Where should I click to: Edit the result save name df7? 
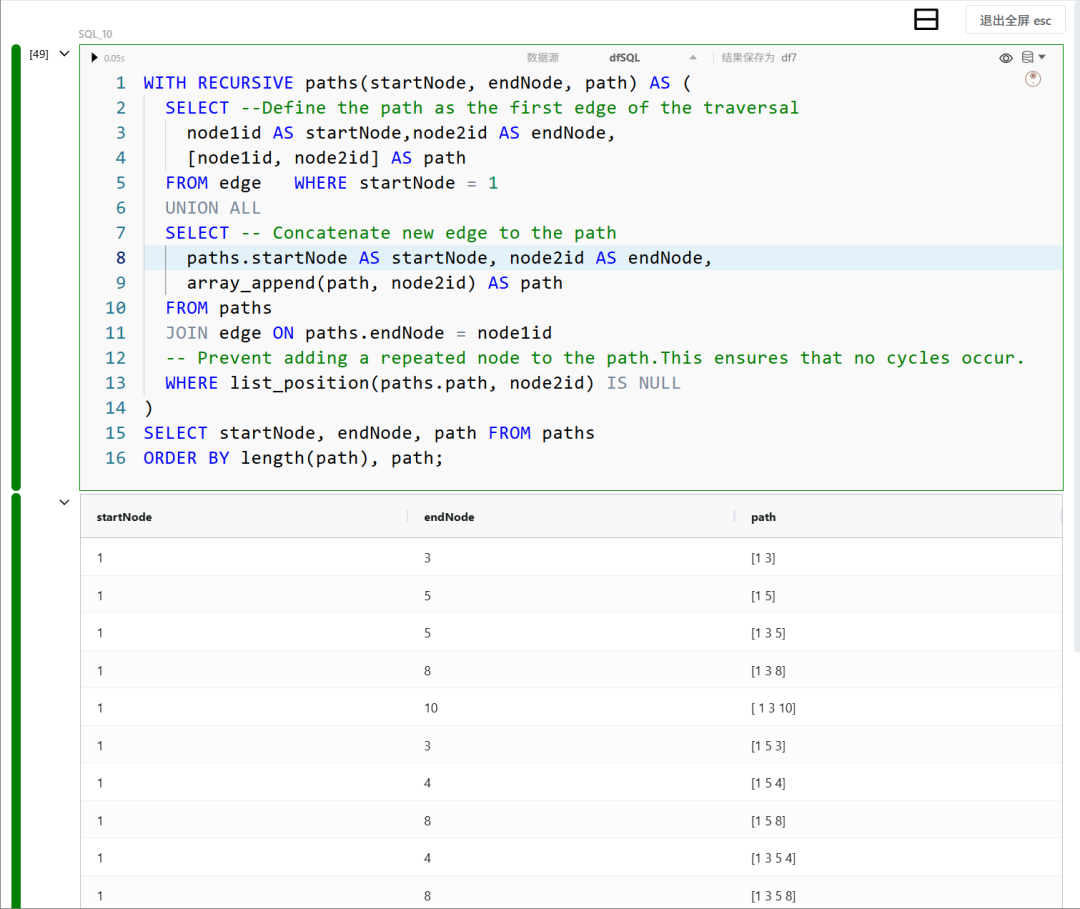pos(789,58)
